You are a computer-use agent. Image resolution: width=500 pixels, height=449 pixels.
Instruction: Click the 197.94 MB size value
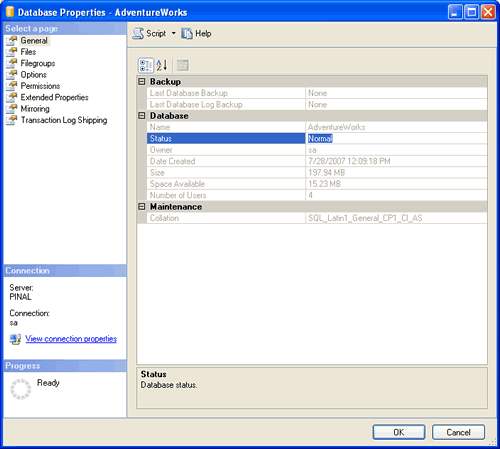[x=326, y=172]
